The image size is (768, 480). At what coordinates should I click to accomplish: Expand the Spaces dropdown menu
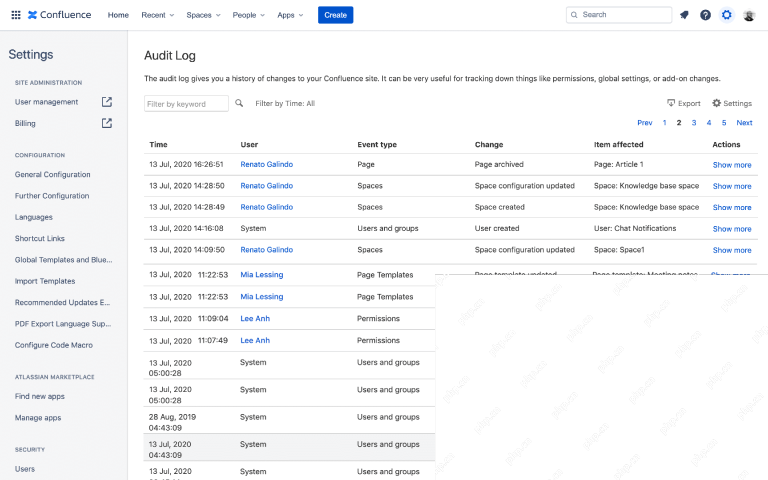pos(203,15)
